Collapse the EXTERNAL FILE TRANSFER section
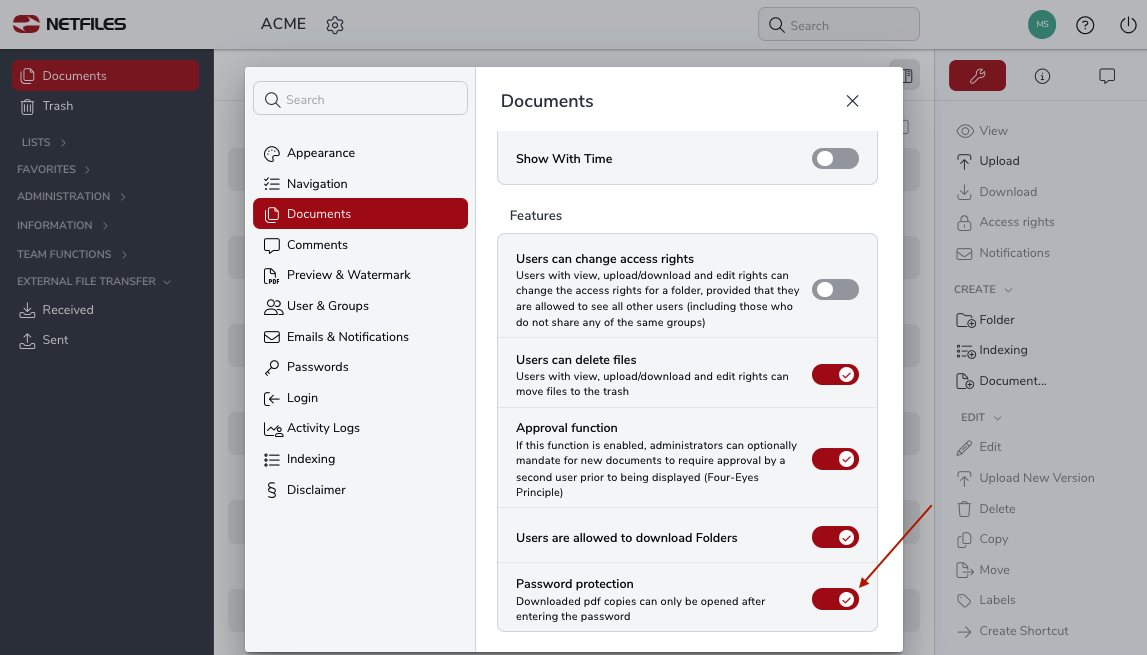 pyautogui.click(x=94, y=281)
